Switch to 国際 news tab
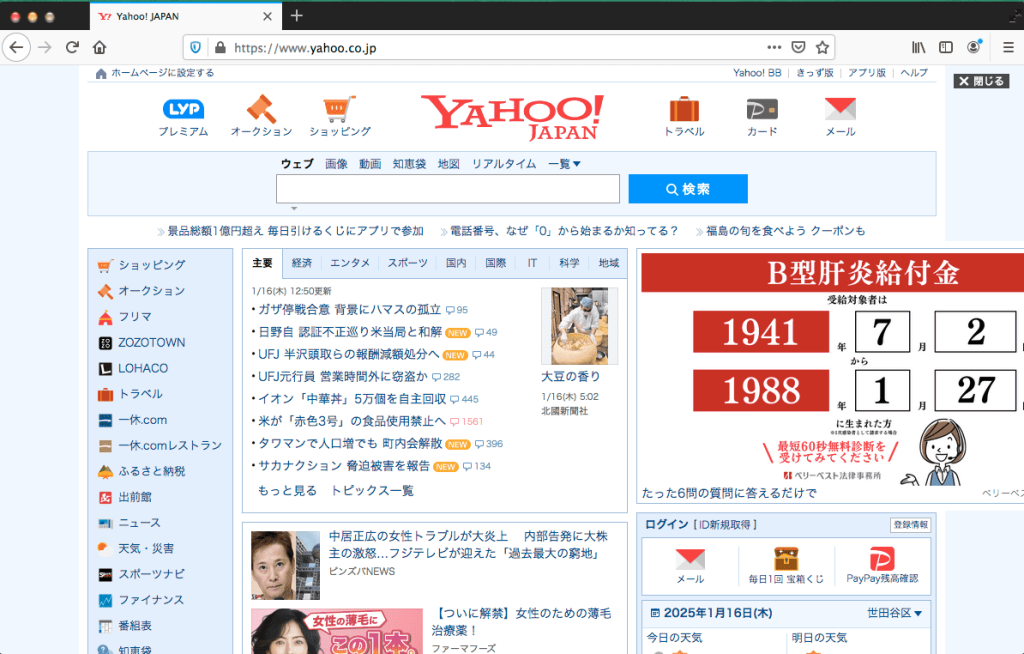This screenshot has width=1024, height=654. pyautogui.click(x=496, y=263)
